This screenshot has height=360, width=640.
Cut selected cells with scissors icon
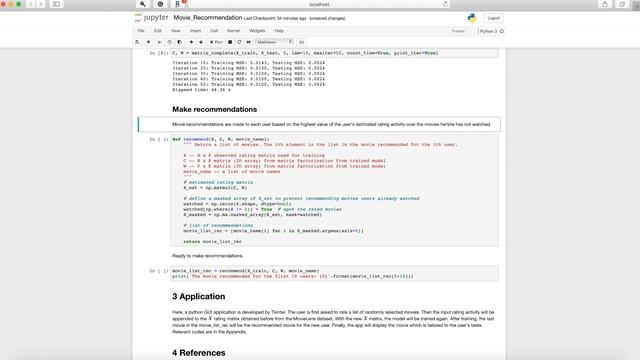[x=160, y=42]
